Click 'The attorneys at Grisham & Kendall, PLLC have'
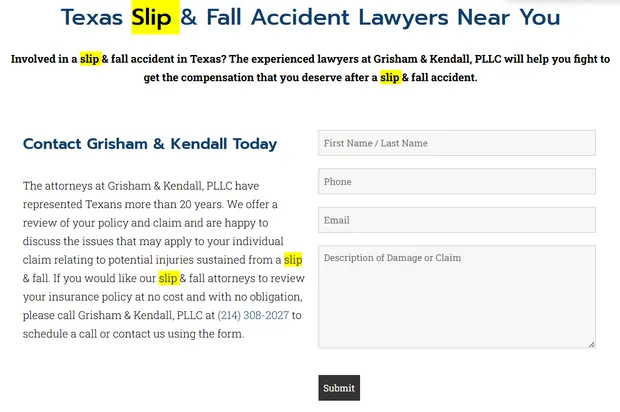Screen dimensions: 620x412 tap(141, 185)
